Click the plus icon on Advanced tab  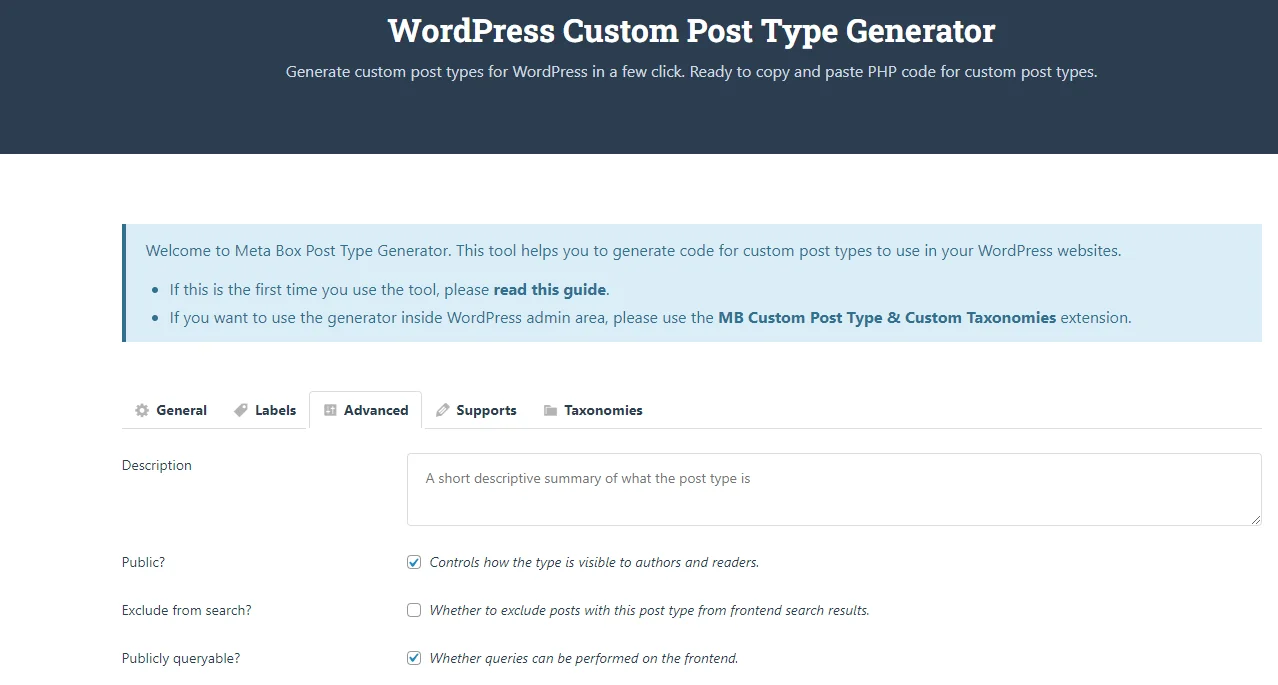click(x=330, y=410)
